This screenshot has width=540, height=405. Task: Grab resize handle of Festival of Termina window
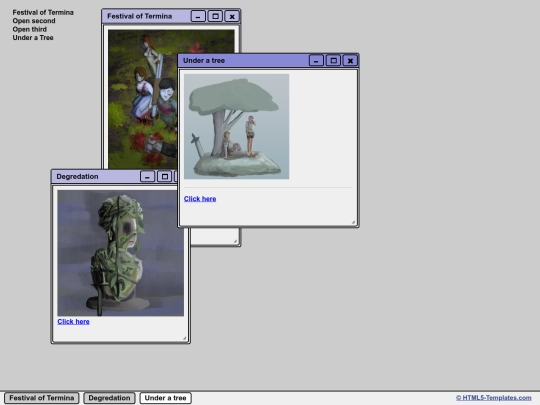click(236, 241)
